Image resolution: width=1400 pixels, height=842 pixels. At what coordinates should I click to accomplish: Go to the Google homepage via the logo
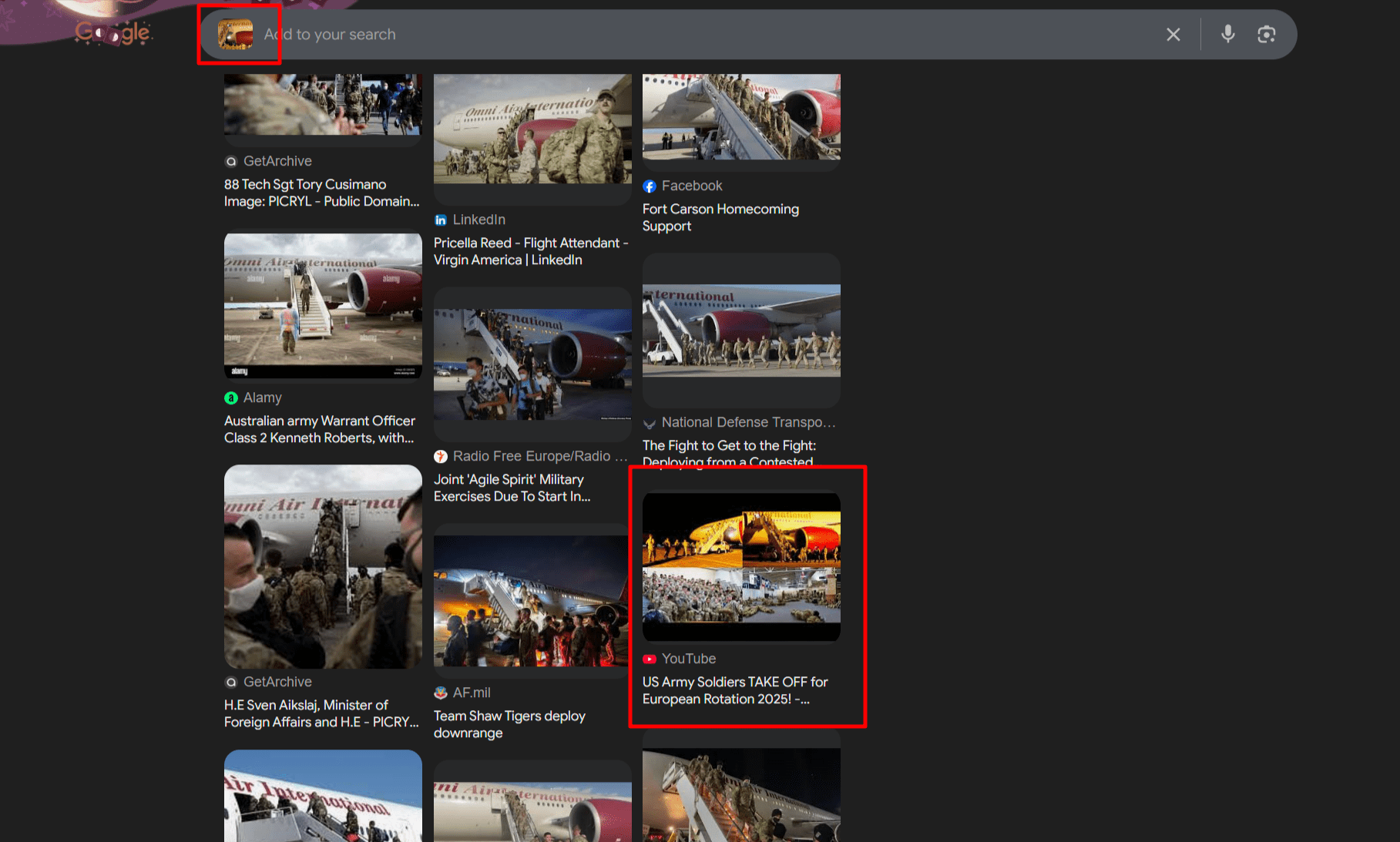coord(113,32)
